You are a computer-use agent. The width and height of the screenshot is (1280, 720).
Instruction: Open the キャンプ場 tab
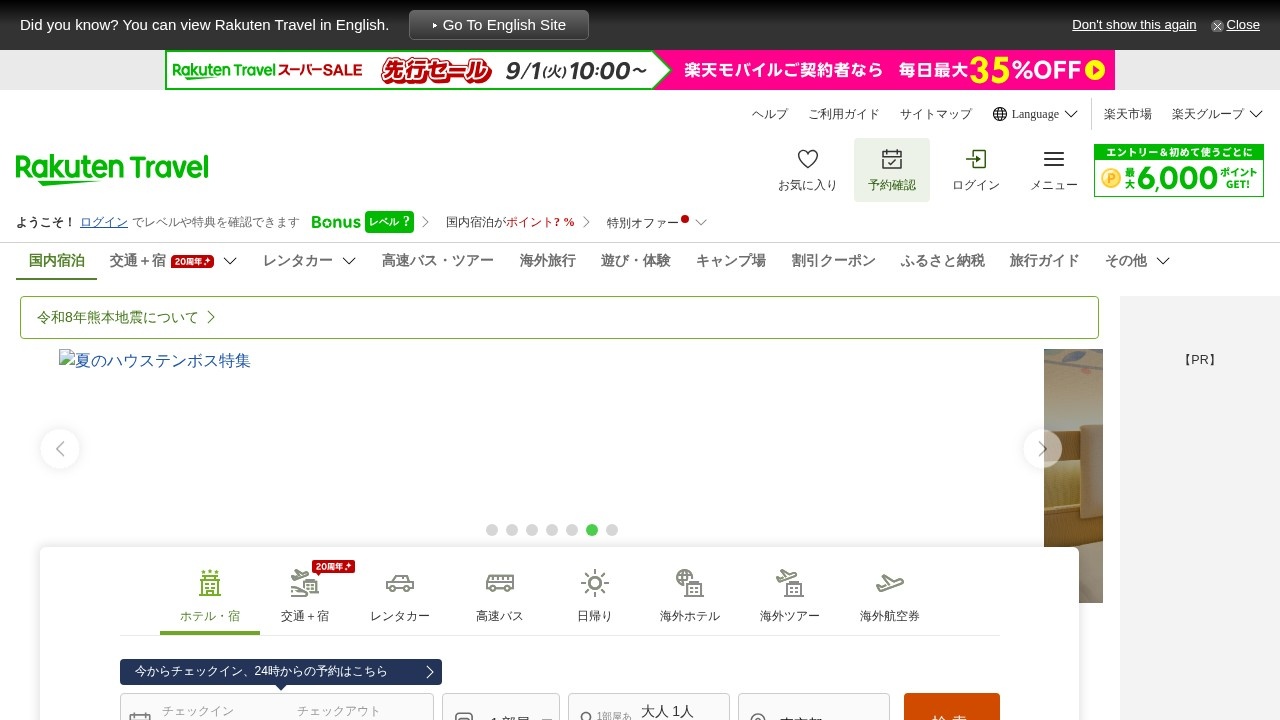tap(731, 261)
